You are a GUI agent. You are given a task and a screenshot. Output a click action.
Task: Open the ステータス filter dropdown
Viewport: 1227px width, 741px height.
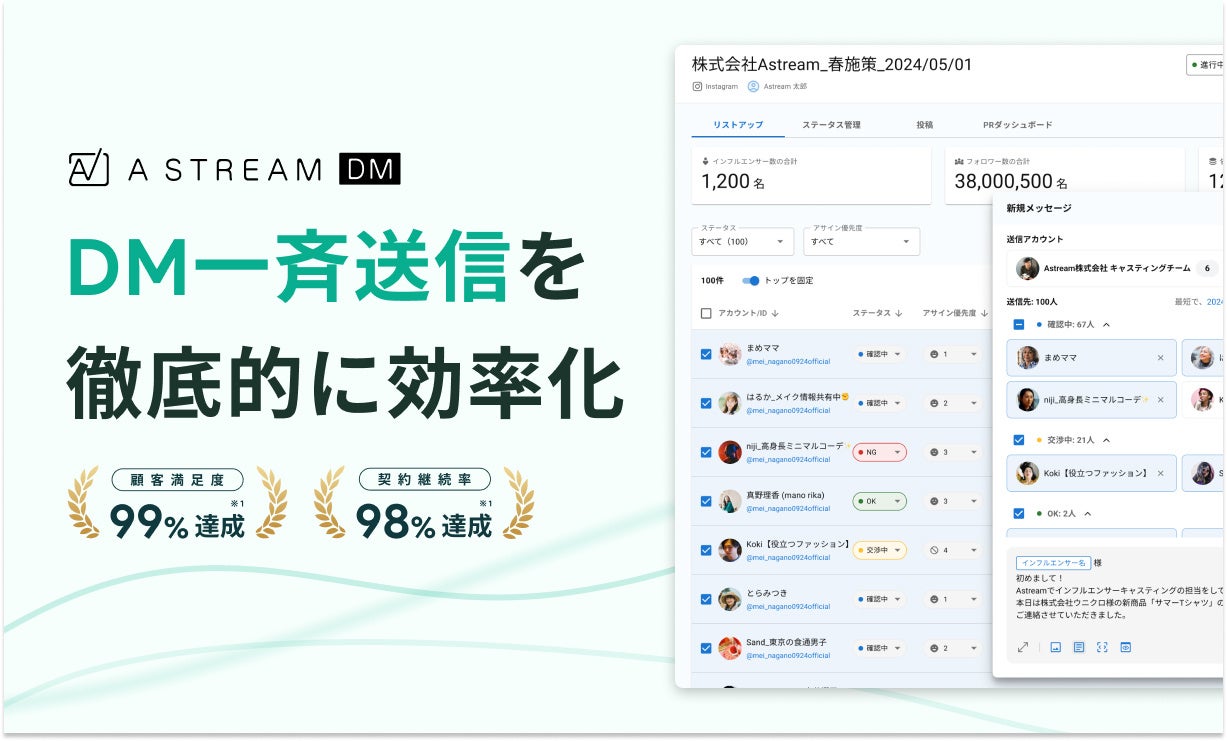coord(743,241)
